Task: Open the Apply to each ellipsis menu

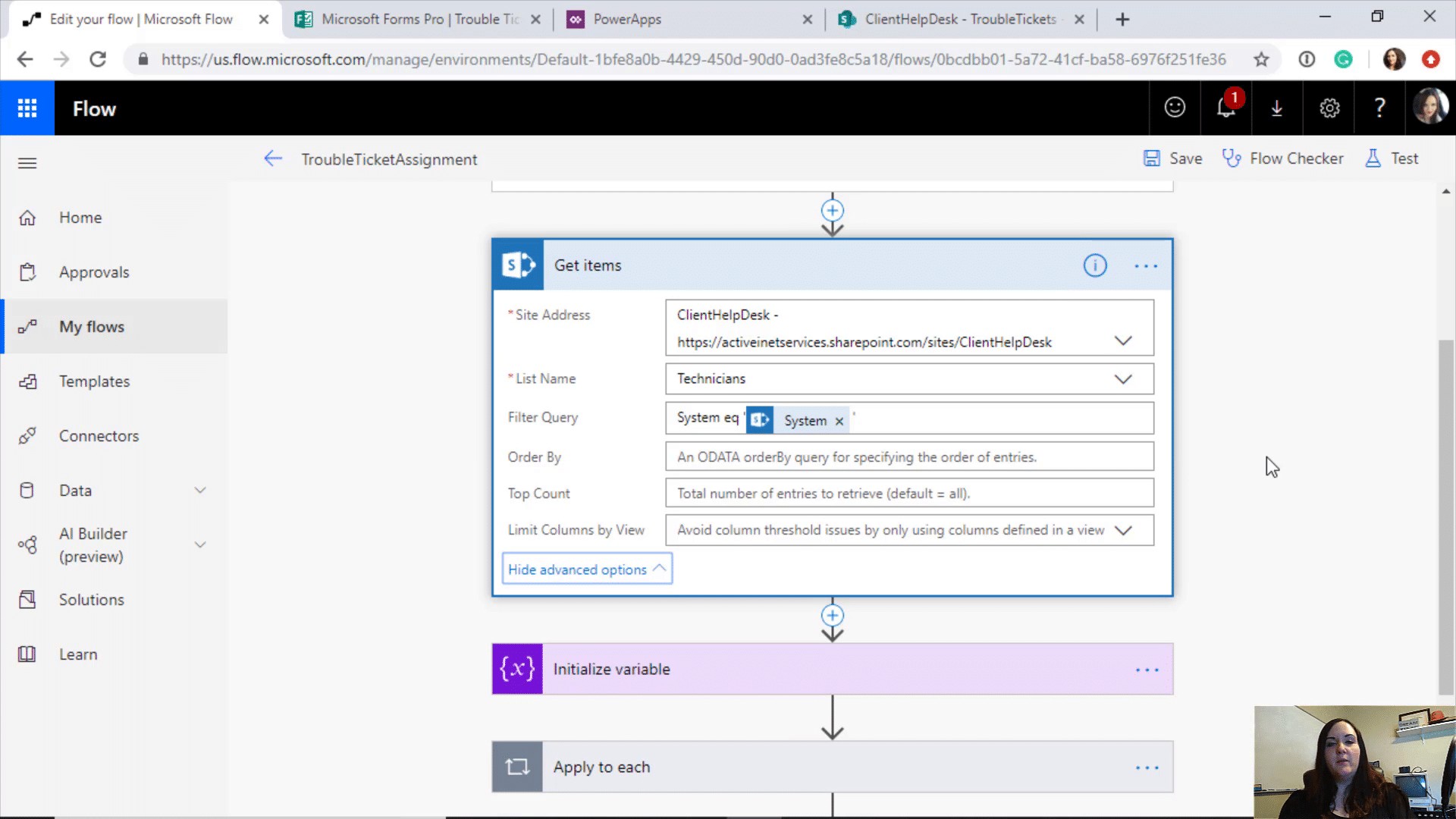Action: (x=1147, y=768)
